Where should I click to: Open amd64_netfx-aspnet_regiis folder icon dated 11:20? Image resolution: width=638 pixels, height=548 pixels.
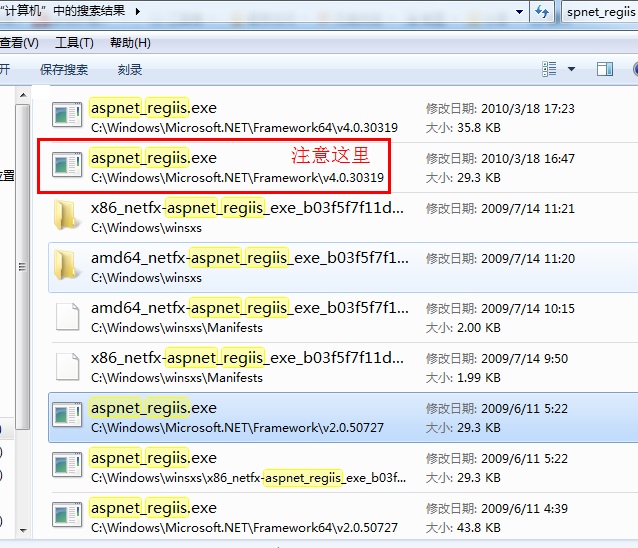[66, 265]
